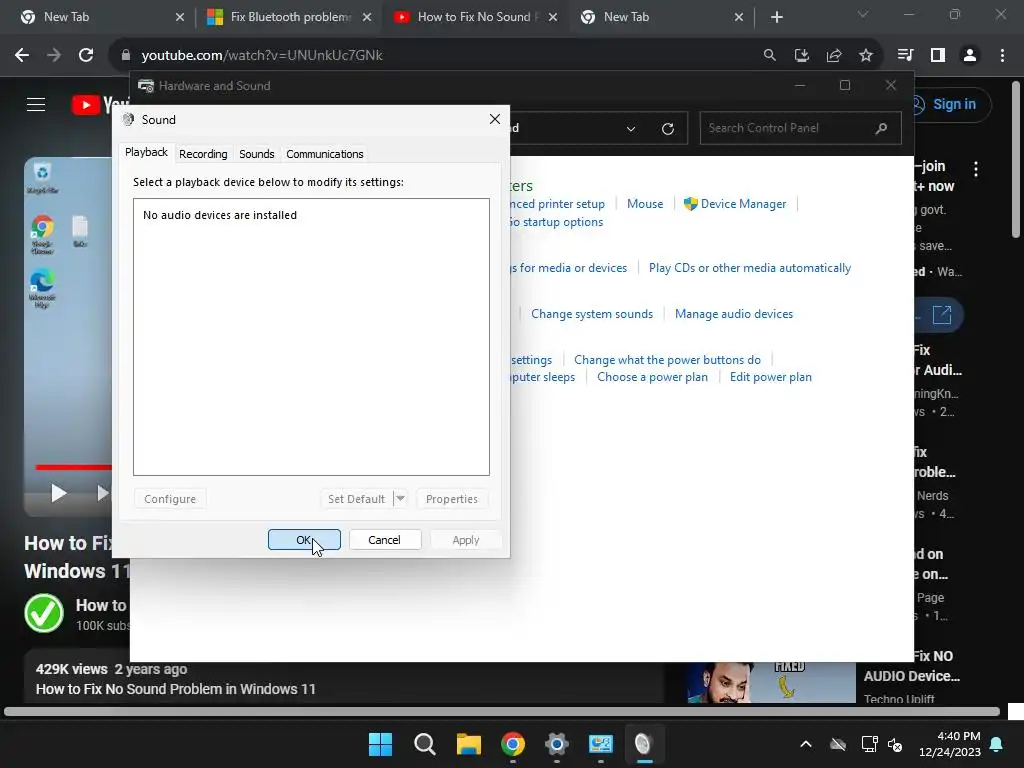The image size is (1024, 768).
Task: Open the zoom magnifier icon in address bar
Action: click(x=770, y=56)
